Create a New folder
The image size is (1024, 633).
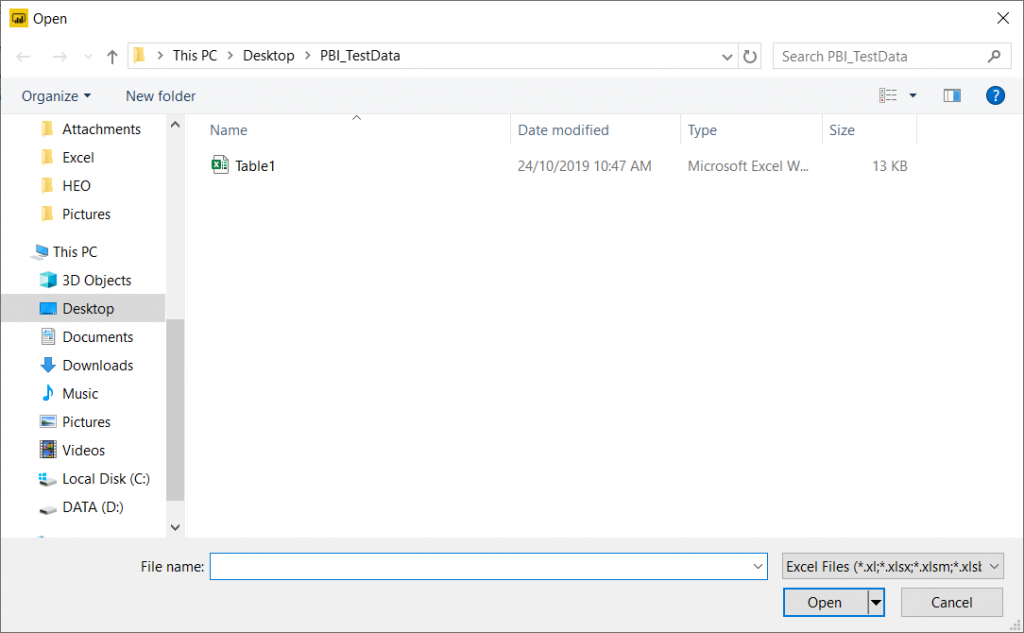160,95
